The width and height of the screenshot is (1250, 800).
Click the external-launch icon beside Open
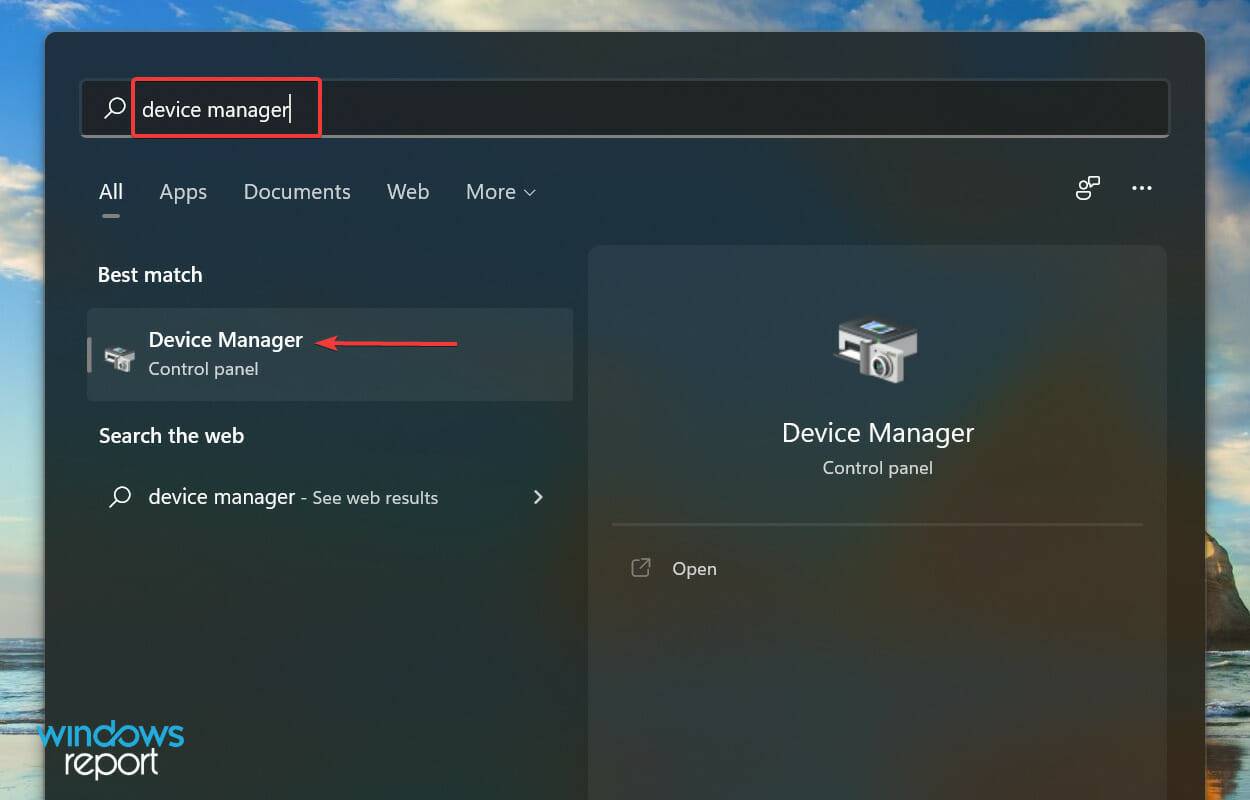point(640,567)
